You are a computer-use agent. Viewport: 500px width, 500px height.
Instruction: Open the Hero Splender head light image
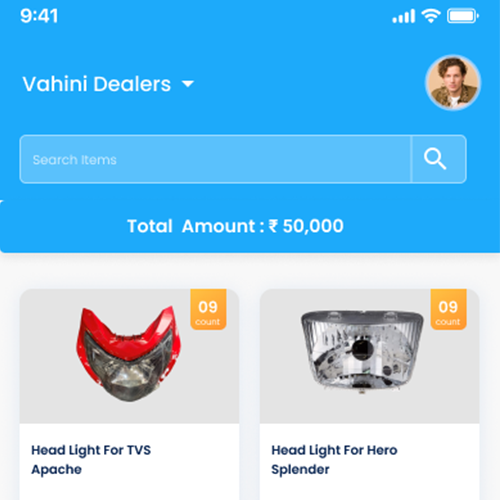coord(362,352)
